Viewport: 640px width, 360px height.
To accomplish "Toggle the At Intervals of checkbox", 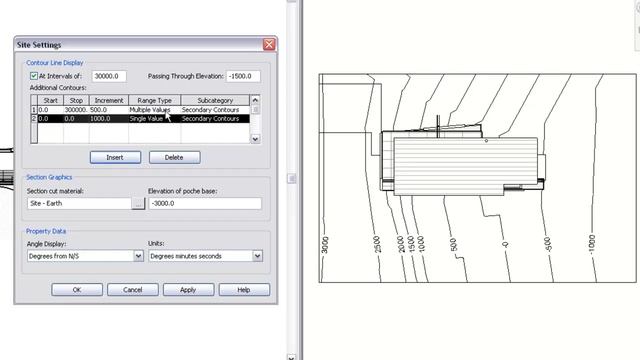I will [x=34, y=76].
